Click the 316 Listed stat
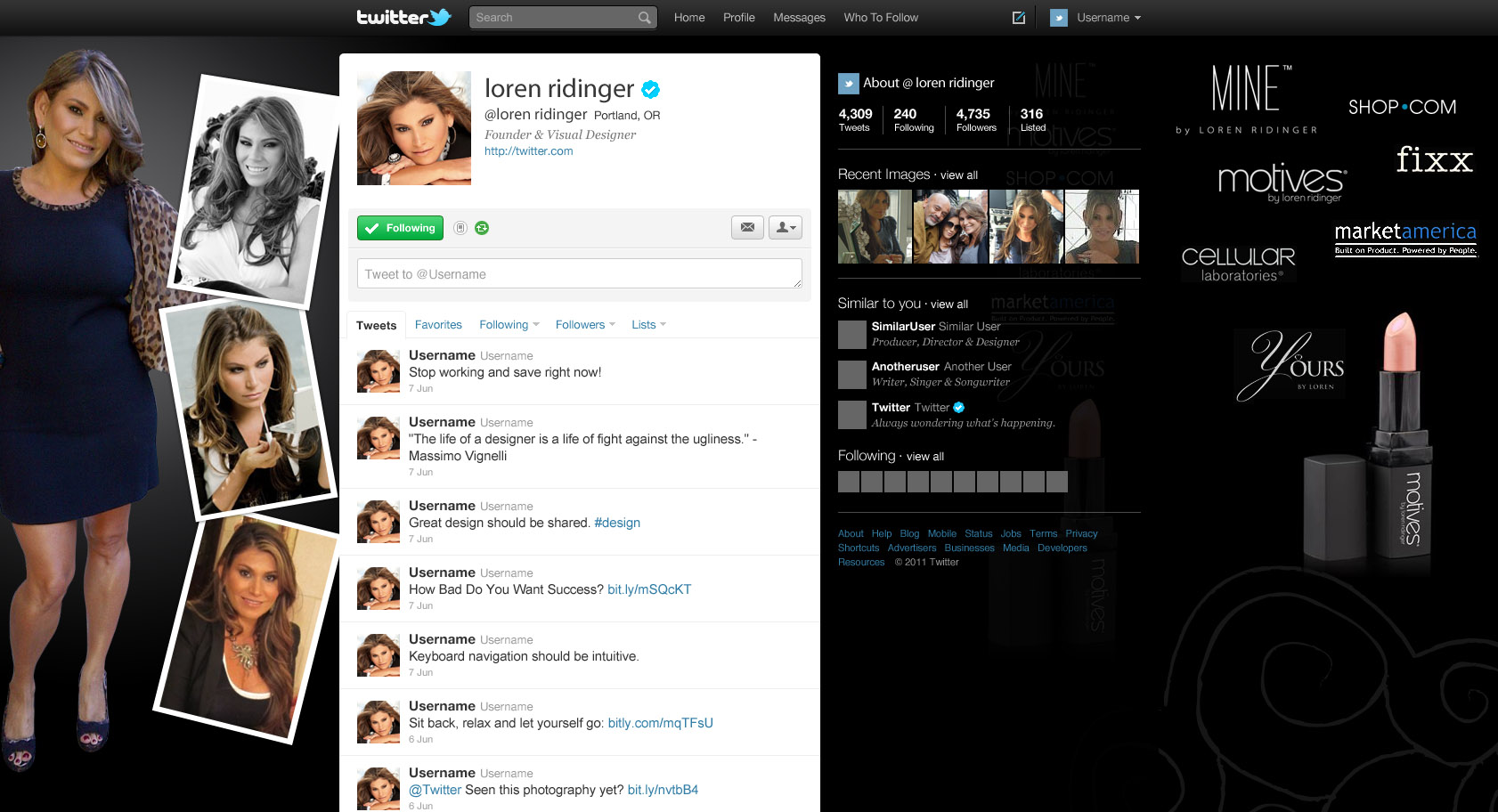 (x=1033, y=119)
